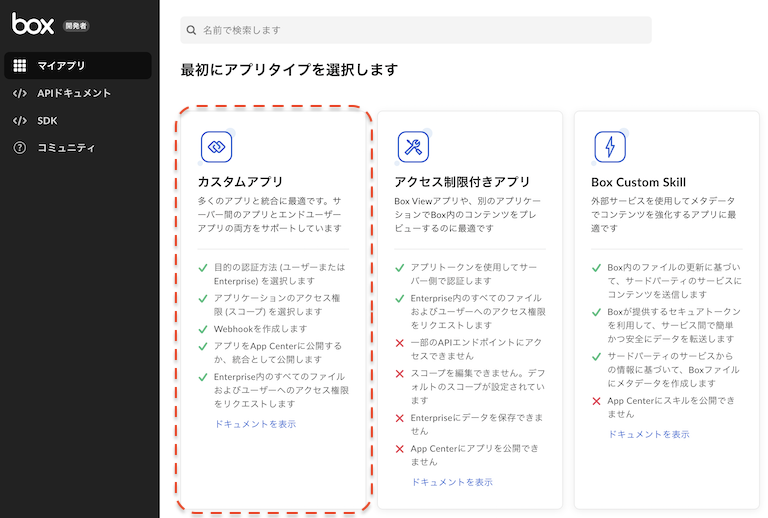Select the アクセス制限付きアプリ card title
The image size is (768, 518).
point(462,182)
